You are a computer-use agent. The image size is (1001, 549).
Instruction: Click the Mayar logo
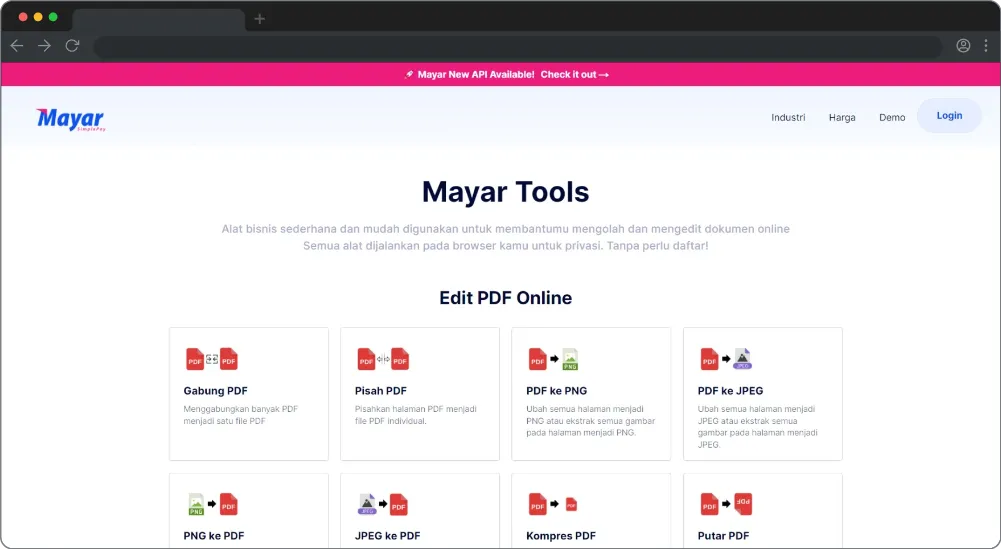coord(71,119)
